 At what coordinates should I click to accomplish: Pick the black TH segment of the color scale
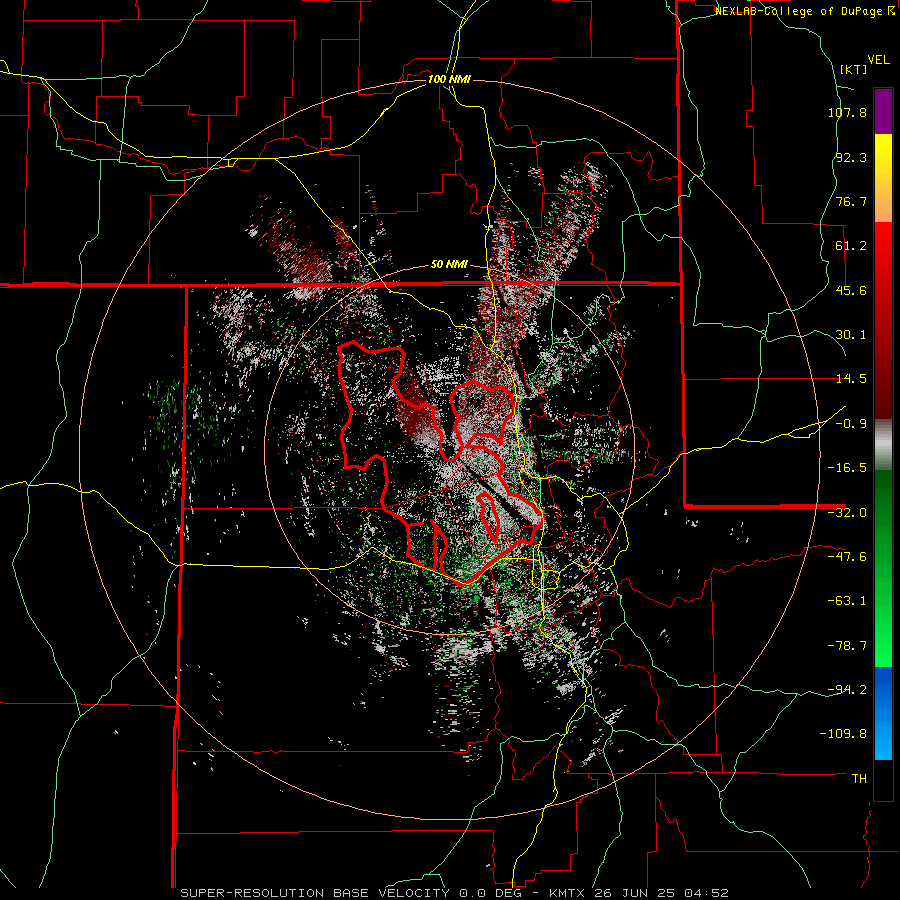[883, 779]
